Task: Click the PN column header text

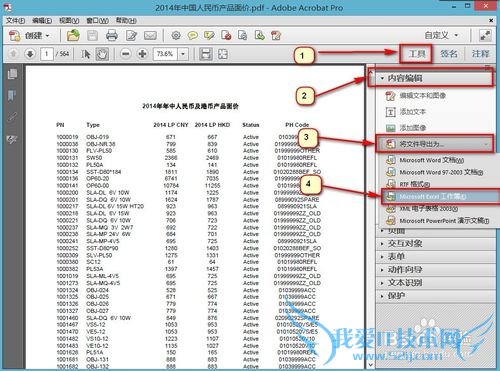Action: coord(60,125)
